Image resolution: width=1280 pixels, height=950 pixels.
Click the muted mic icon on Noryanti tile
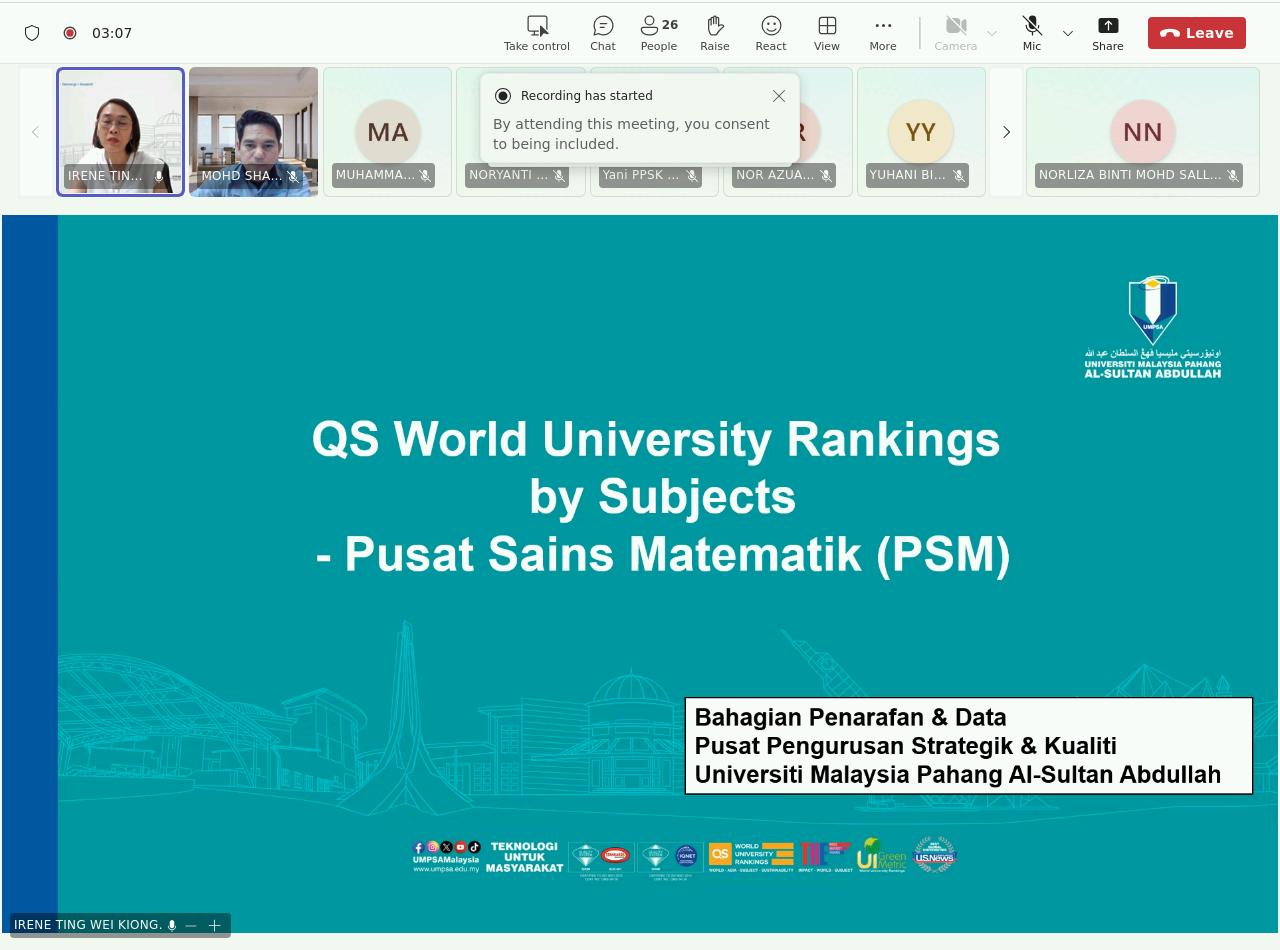click(559, 176)
